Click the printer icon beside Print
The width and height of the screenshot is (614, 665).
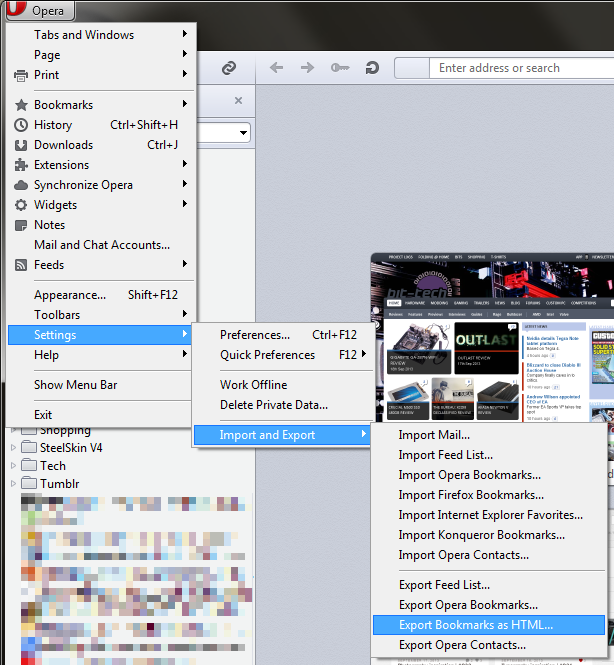pyautogui.click(x=21, y=75)
